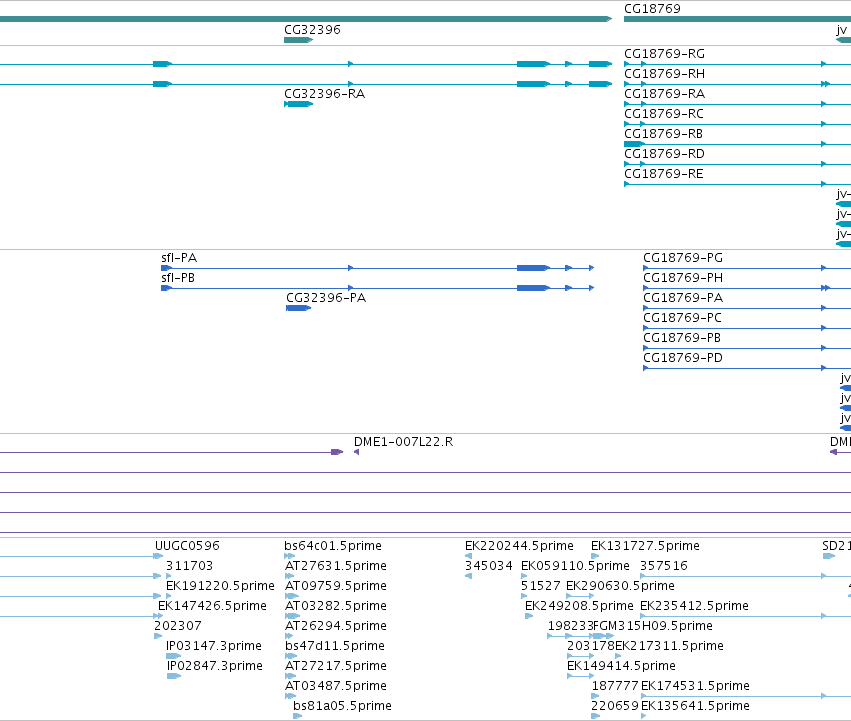851x721 pixels.
Task: Click the CG18769-RA transcript label
Action: click(664, 94)
